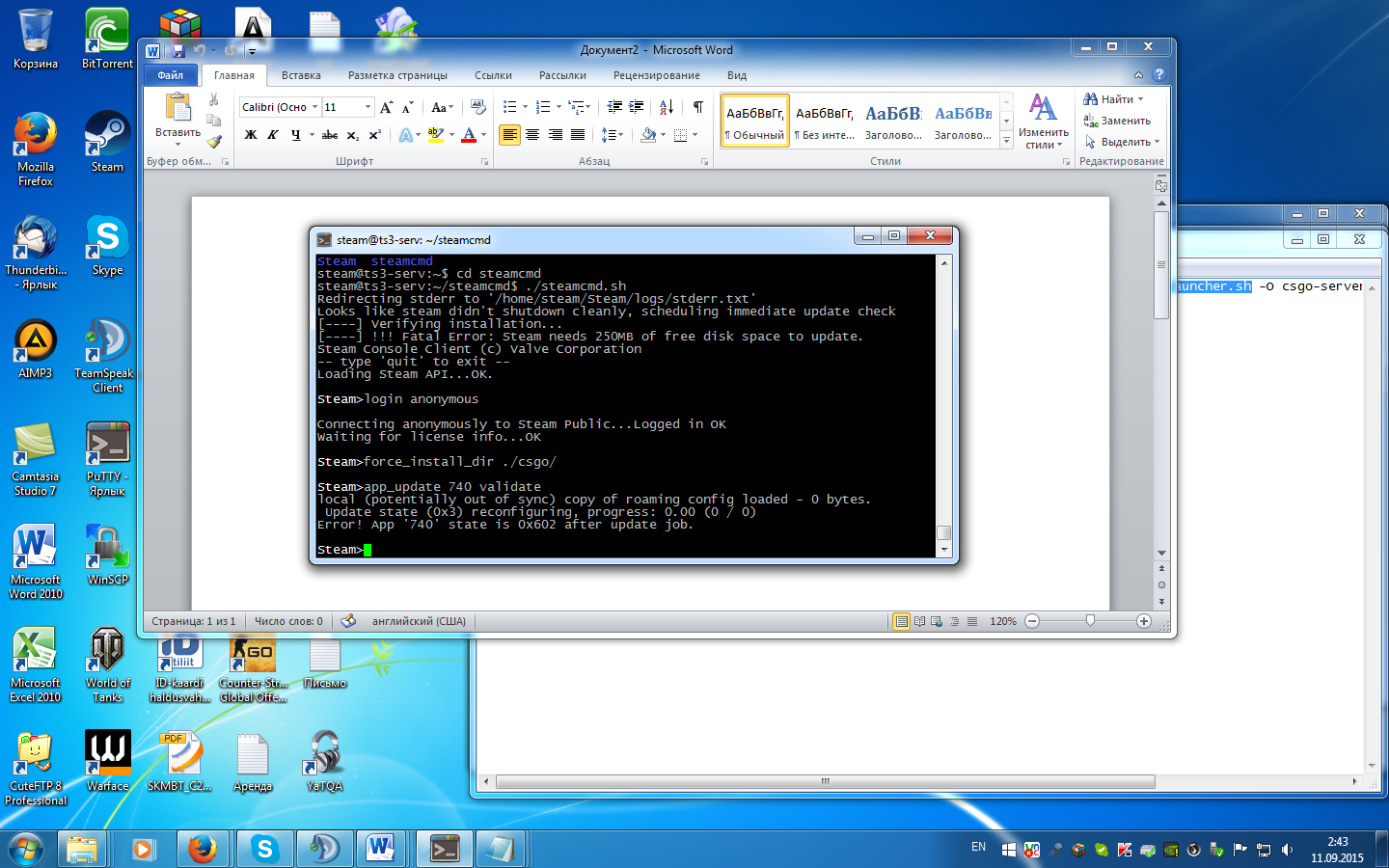Toggle Bold formatting (Ж)
Viewport: 1389px width, 868px height.
click(251, 135)
